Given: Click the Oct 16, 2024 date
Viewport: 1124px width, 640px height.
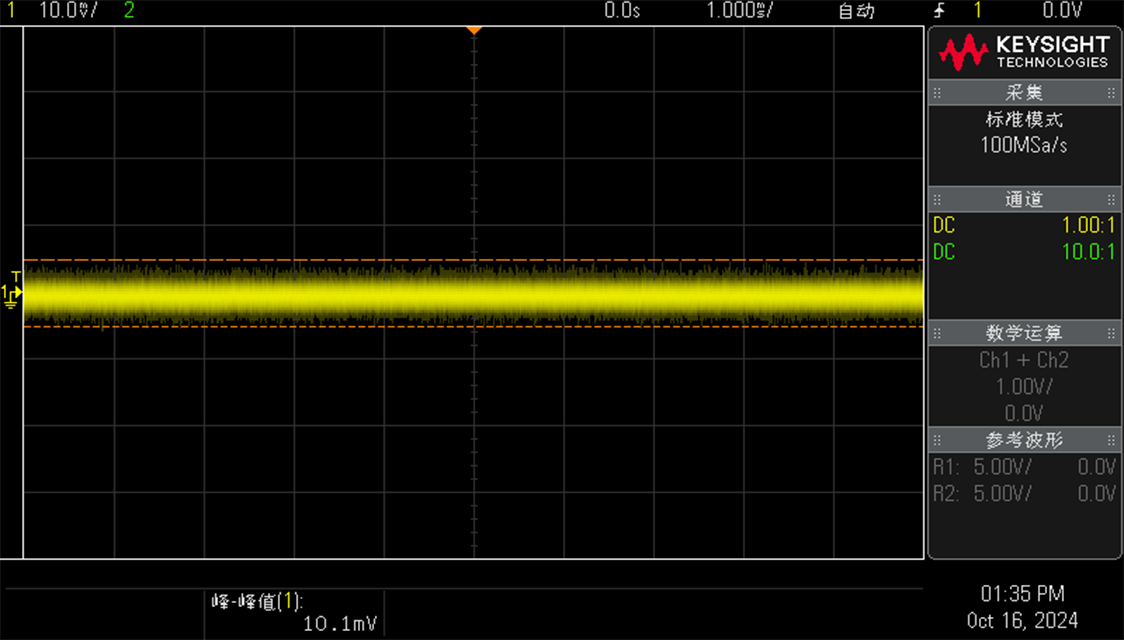Looking at the screenshot, I should coord(1022,621).
